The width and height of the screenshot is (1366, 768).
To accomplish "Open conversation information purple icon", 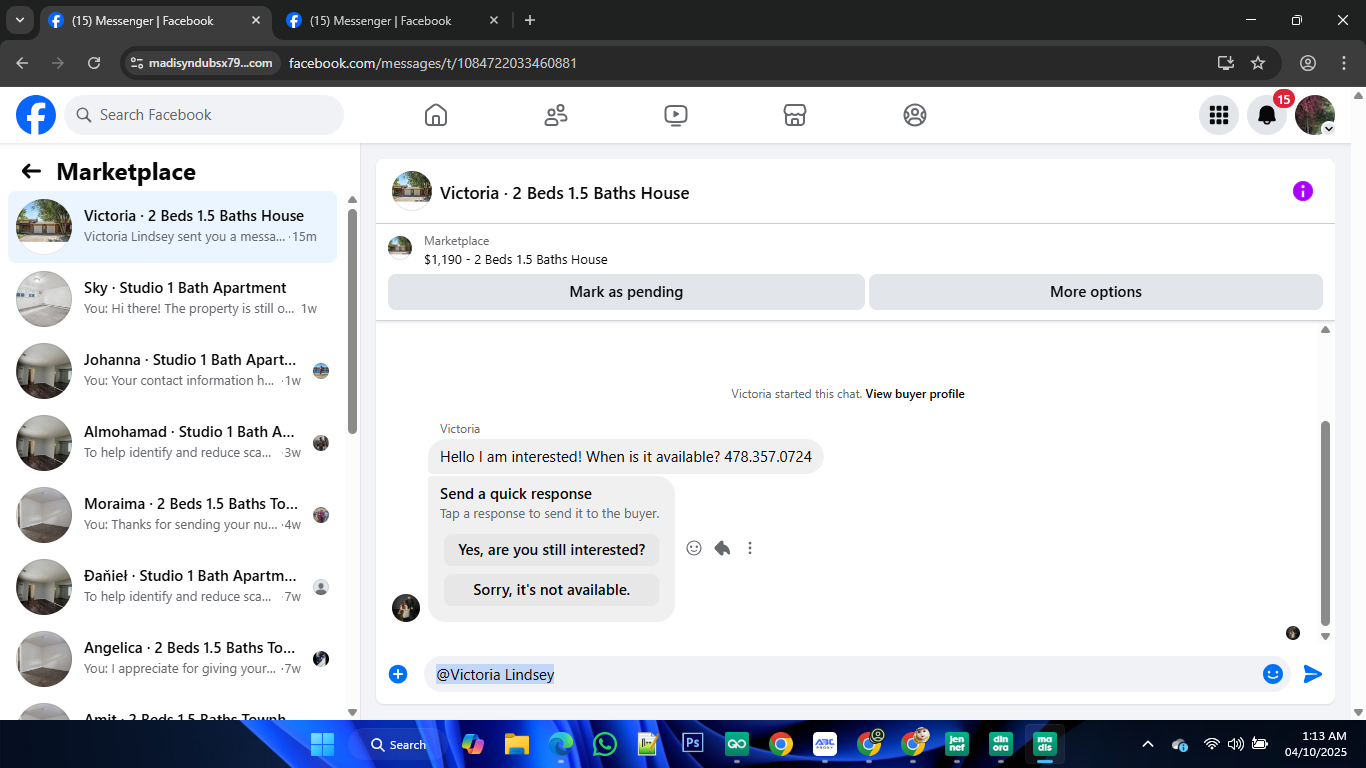I will [x=1303, y=191].
